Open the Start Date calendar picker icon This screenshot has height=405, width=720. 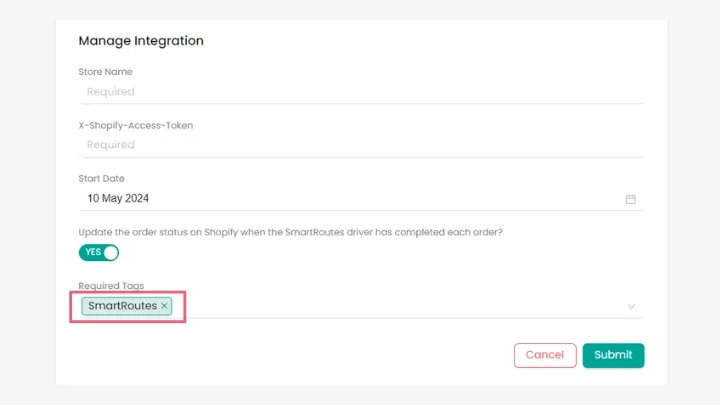[x=631, y=199]
